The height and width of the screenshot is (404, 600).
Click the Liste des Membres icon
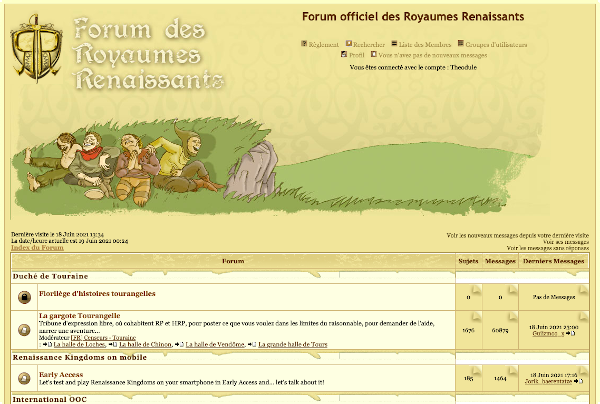(x=394, y=44)
